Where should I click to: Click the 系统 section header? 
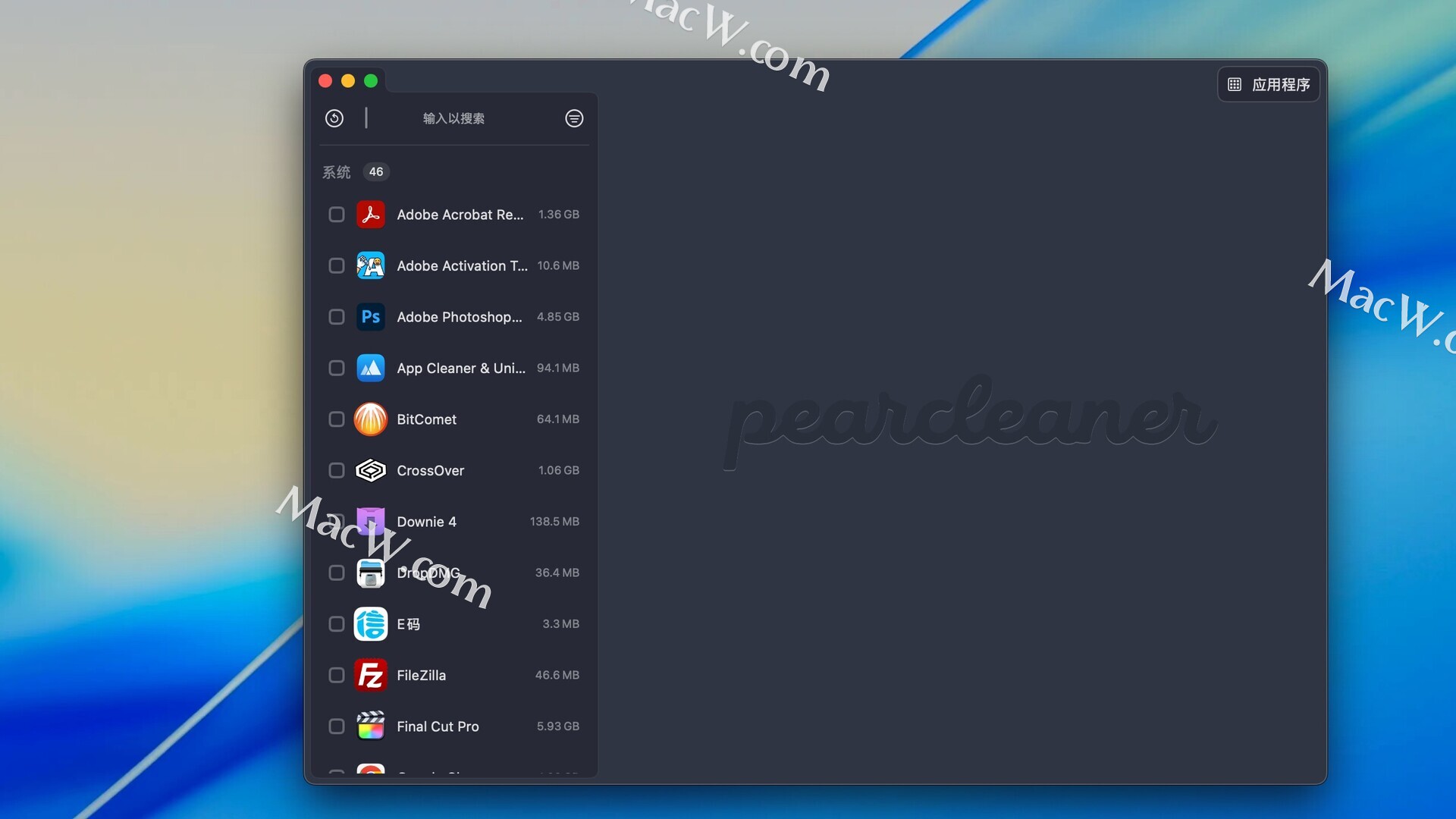tap(337, 172)
